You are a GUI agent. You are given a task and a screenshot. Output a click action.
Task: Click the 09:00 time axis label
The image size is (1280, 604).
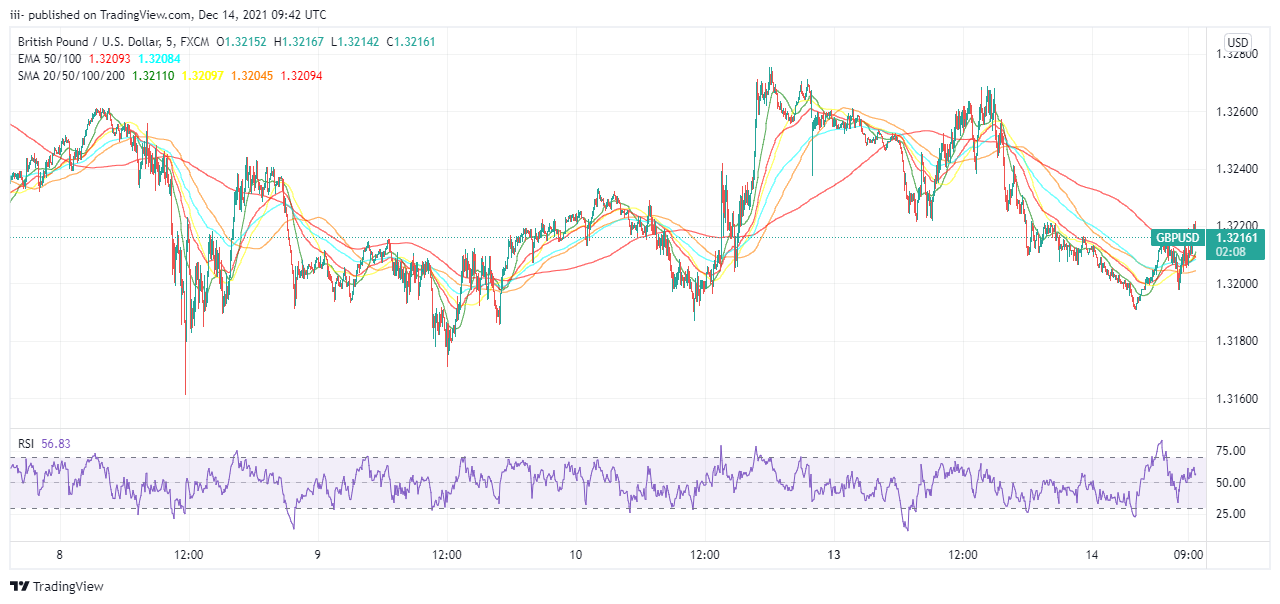1188,555
